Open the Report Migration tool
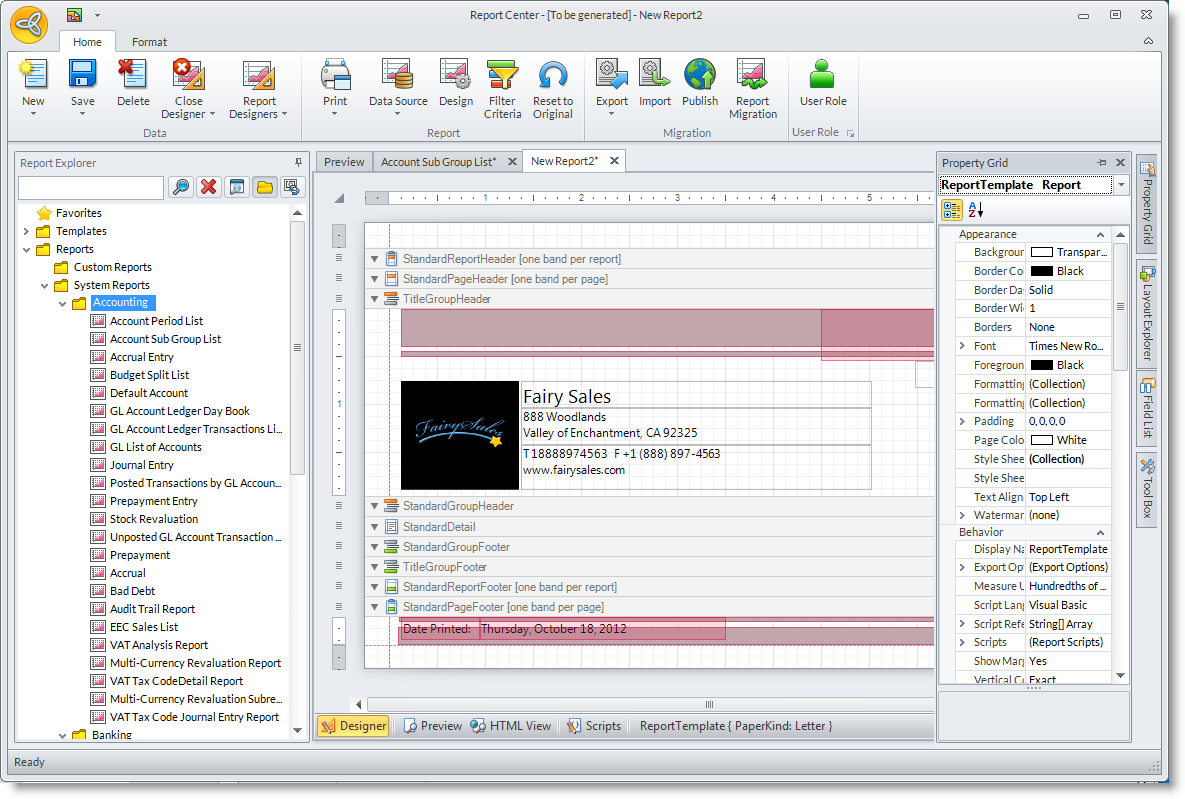Screen dimensions: 1185x799 tap(752, 77)
